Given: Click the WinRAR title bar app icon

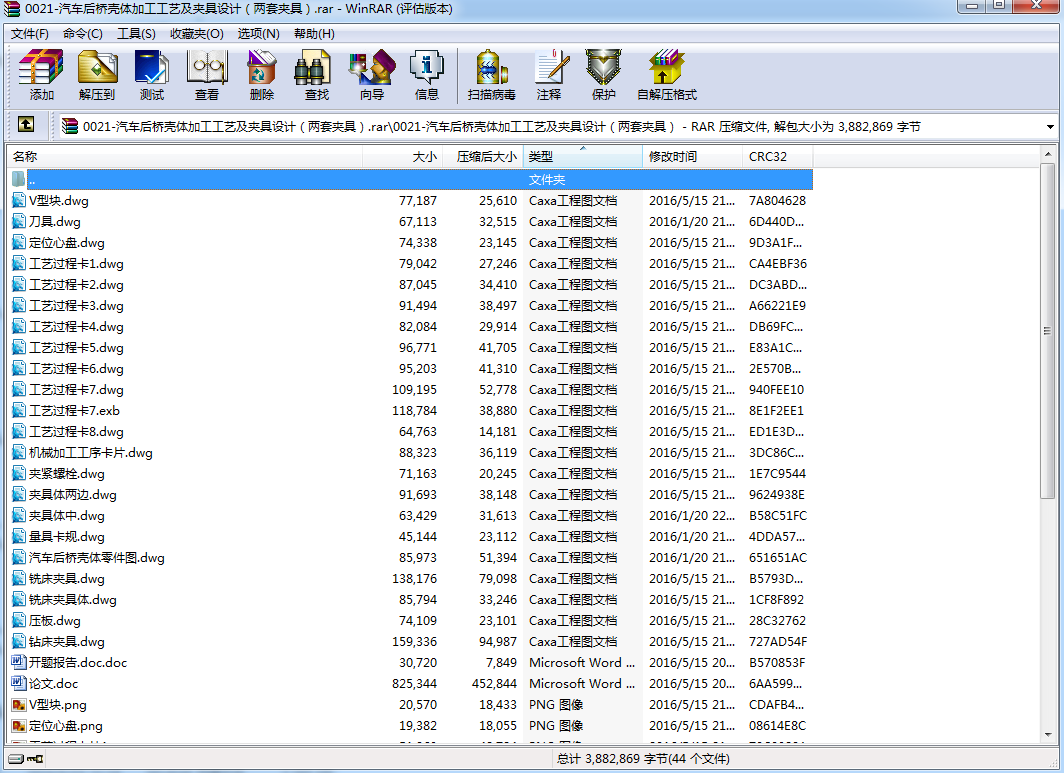Looking at the screenshot, I should [x=12, y=9].
